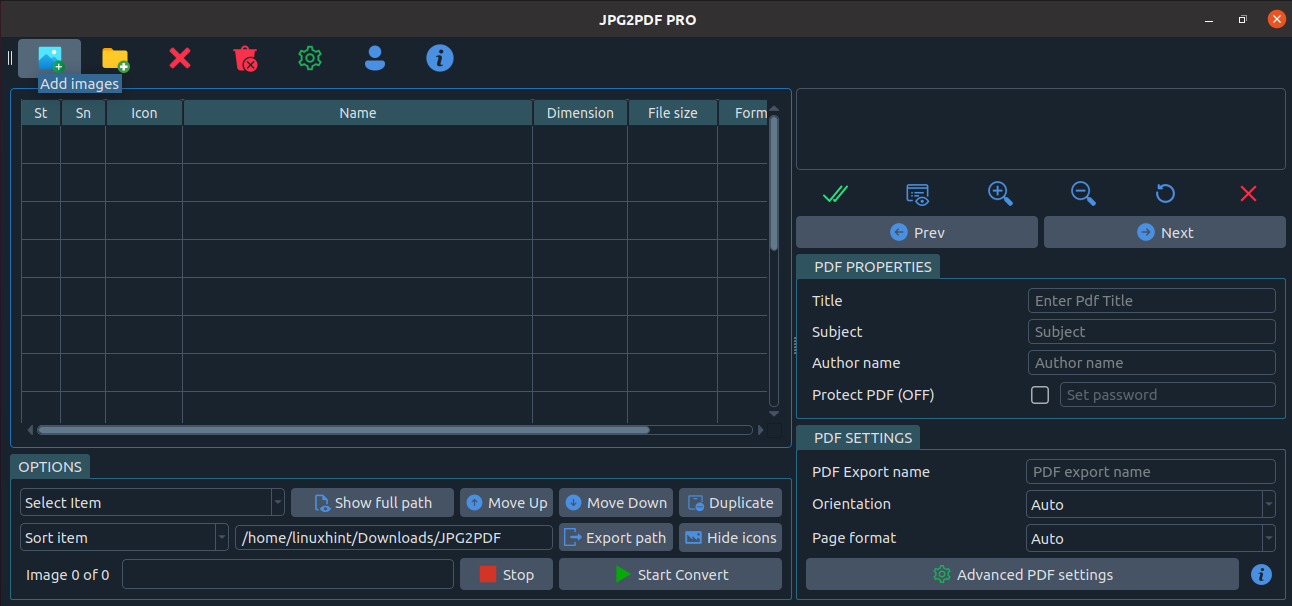This screenshot has width=1292, height=606.
Task: Click the Start Convert button
Action: coord(670,574)
